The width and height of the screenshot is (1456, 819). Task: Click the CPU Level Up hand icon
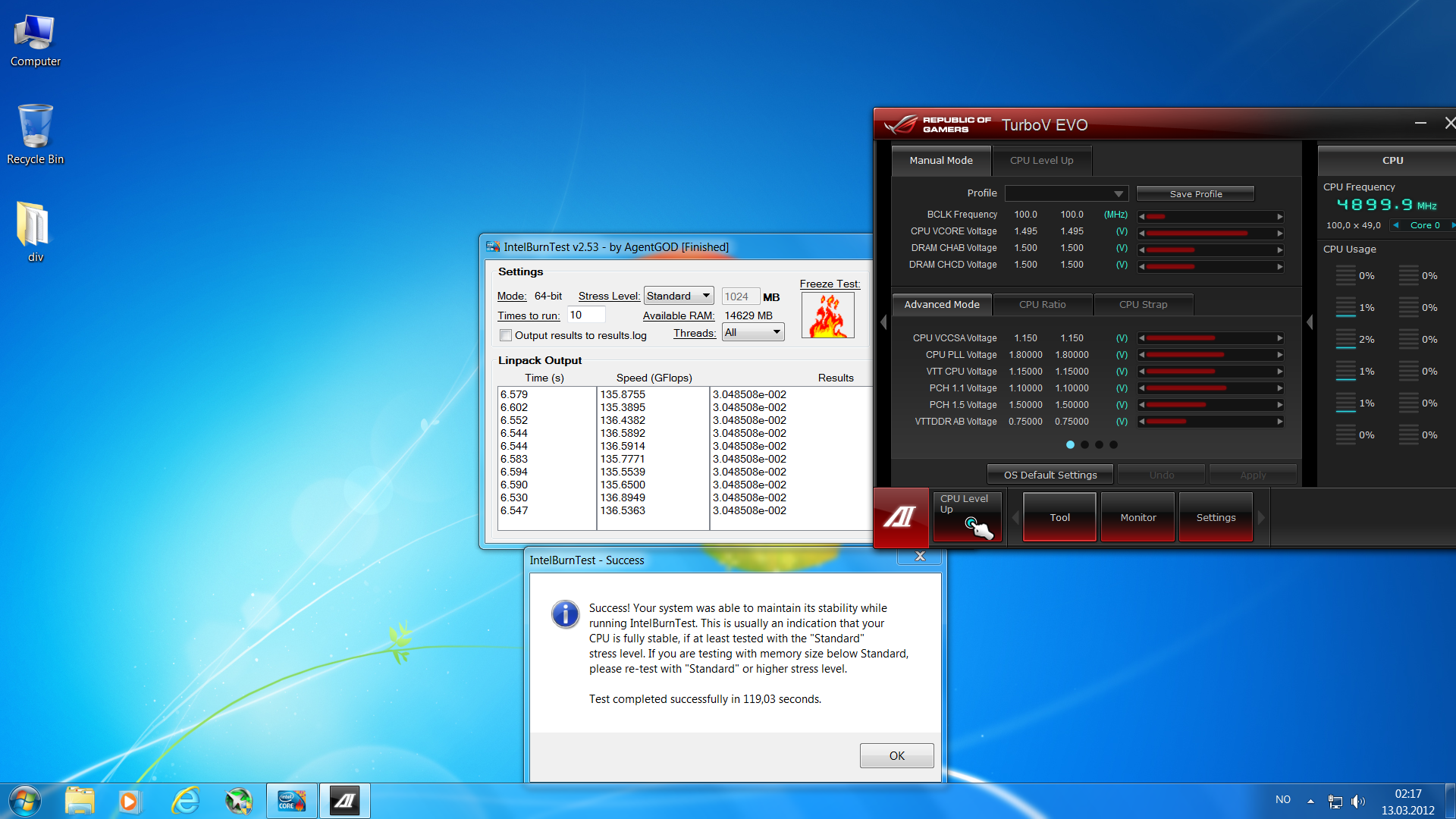(x=967, y=517)
